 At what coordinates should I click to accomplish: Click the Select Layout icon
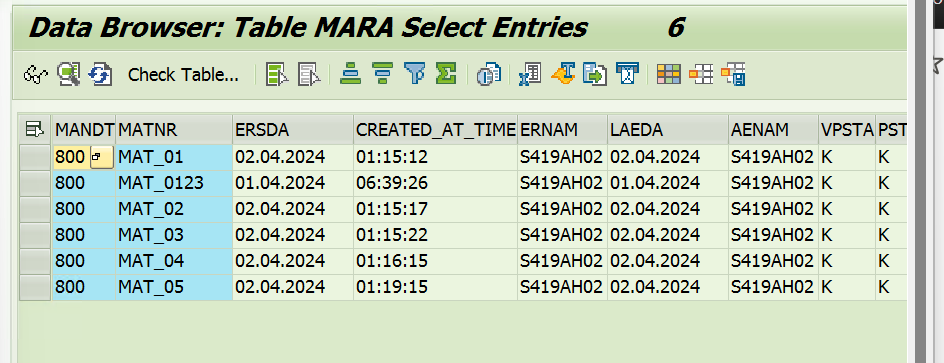click(701, 75)
